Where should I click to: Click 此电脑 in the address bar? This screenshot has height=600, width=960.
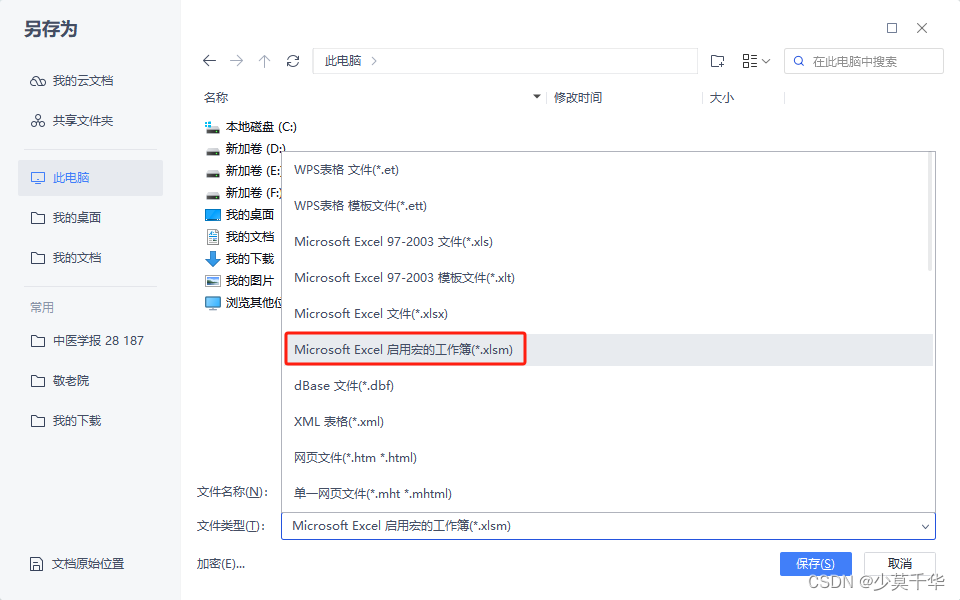343,61
